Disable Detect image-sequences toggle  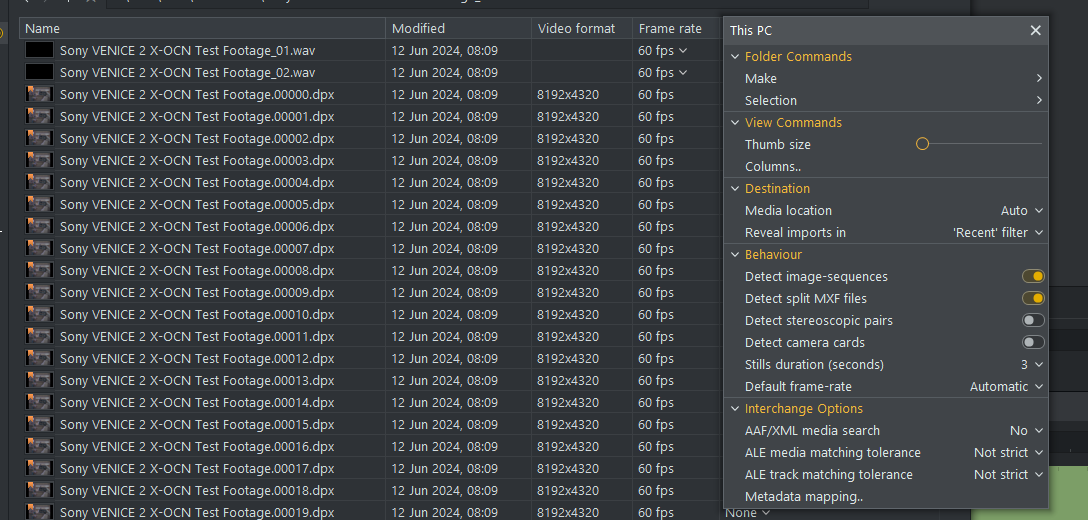point(1032,276)
